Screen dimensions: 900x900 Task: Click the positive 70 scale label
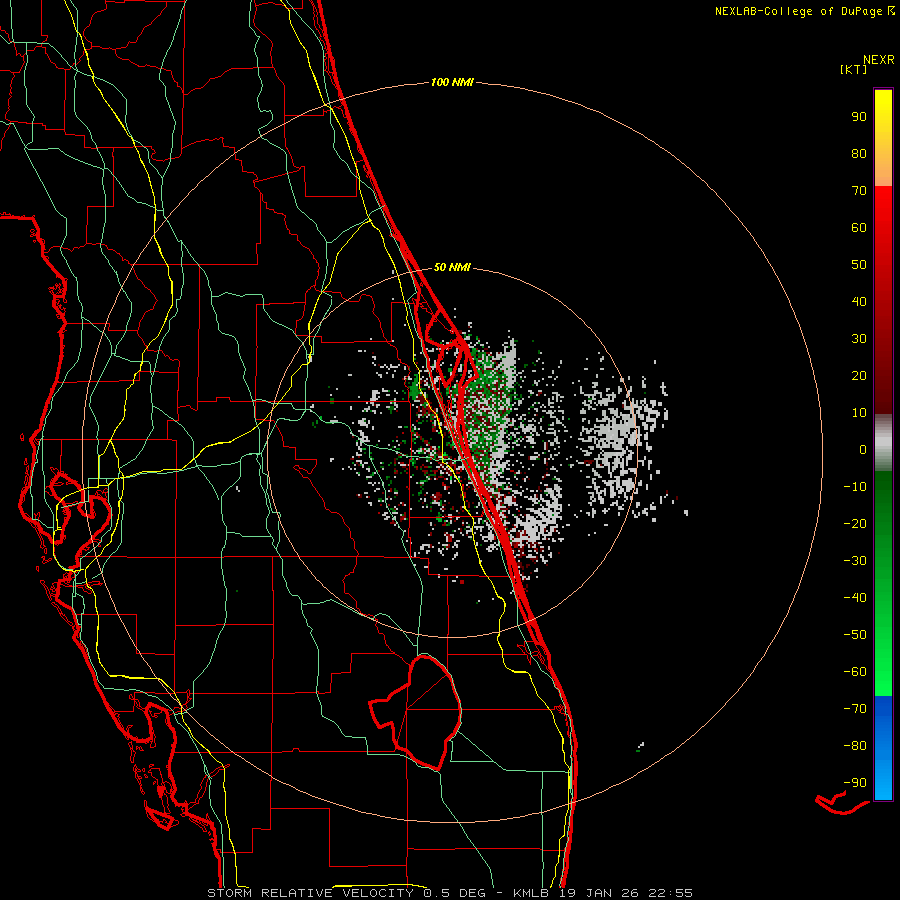(859, 191)
